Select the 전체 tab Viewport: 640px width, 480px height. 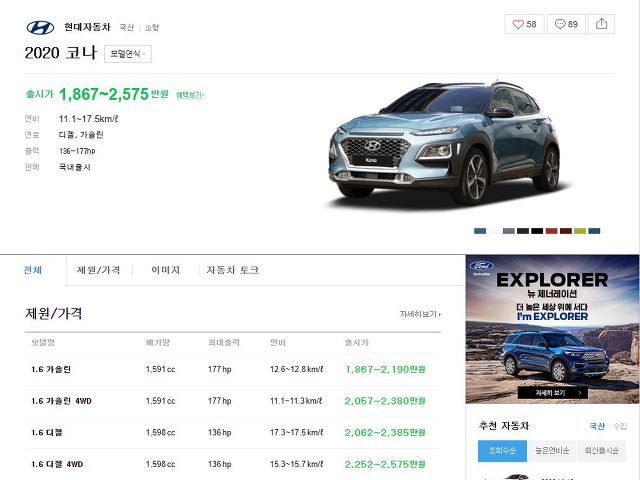point(33,270)
